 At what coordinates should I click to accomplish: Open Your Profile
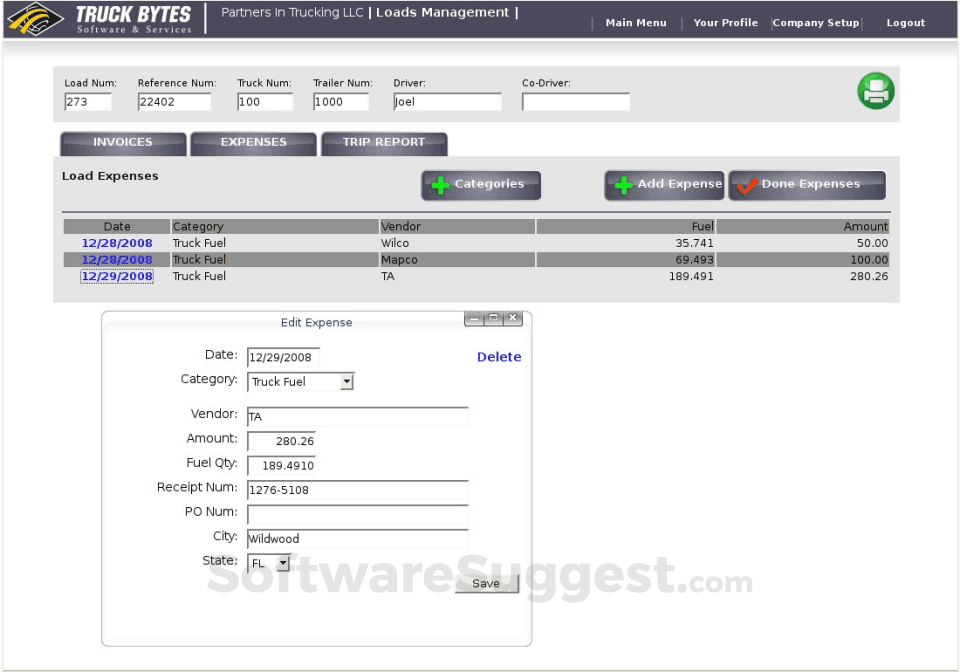point(725,21)
